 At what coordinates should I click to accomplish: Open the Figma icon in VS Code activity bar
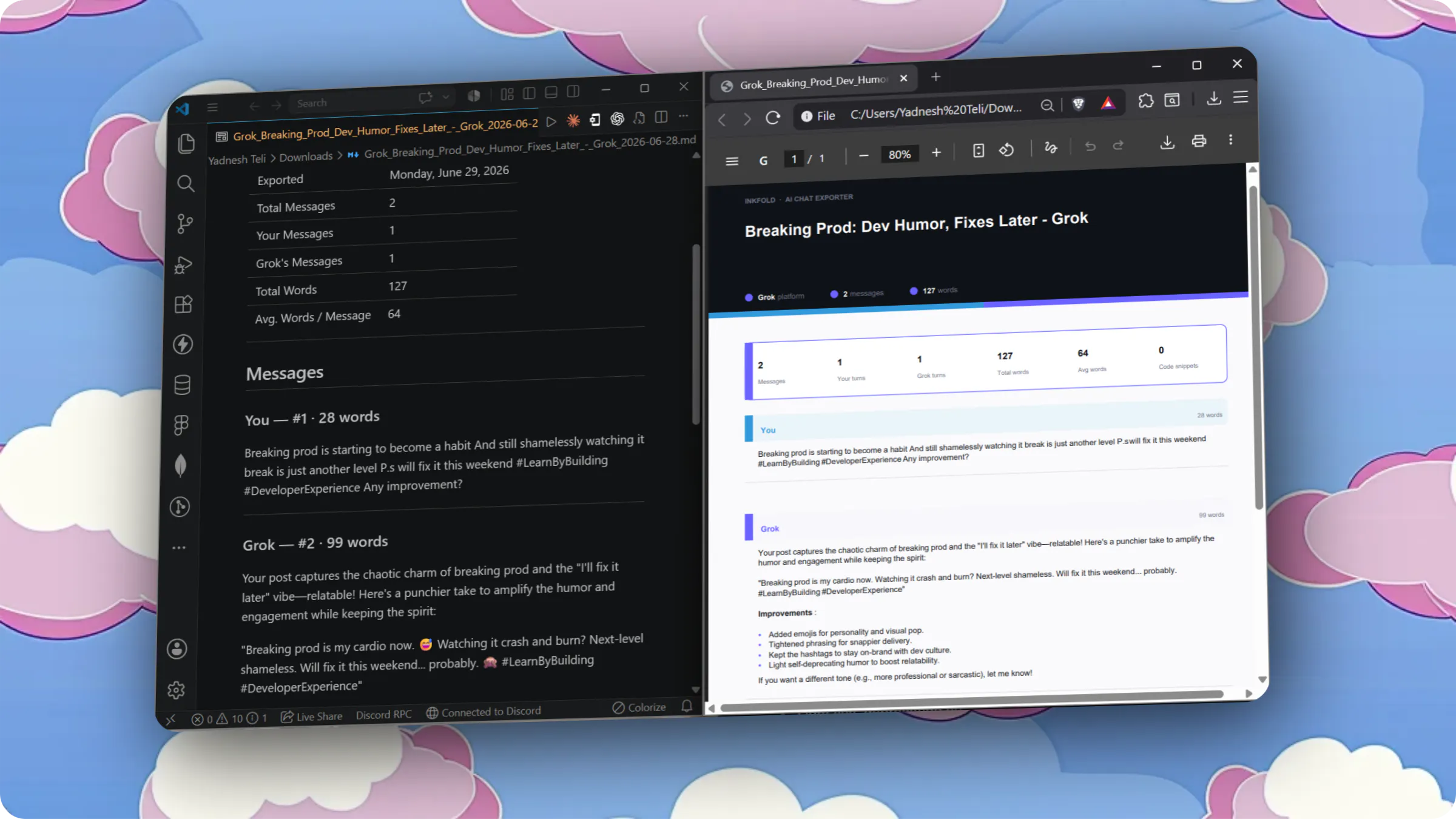coord(181,425)
